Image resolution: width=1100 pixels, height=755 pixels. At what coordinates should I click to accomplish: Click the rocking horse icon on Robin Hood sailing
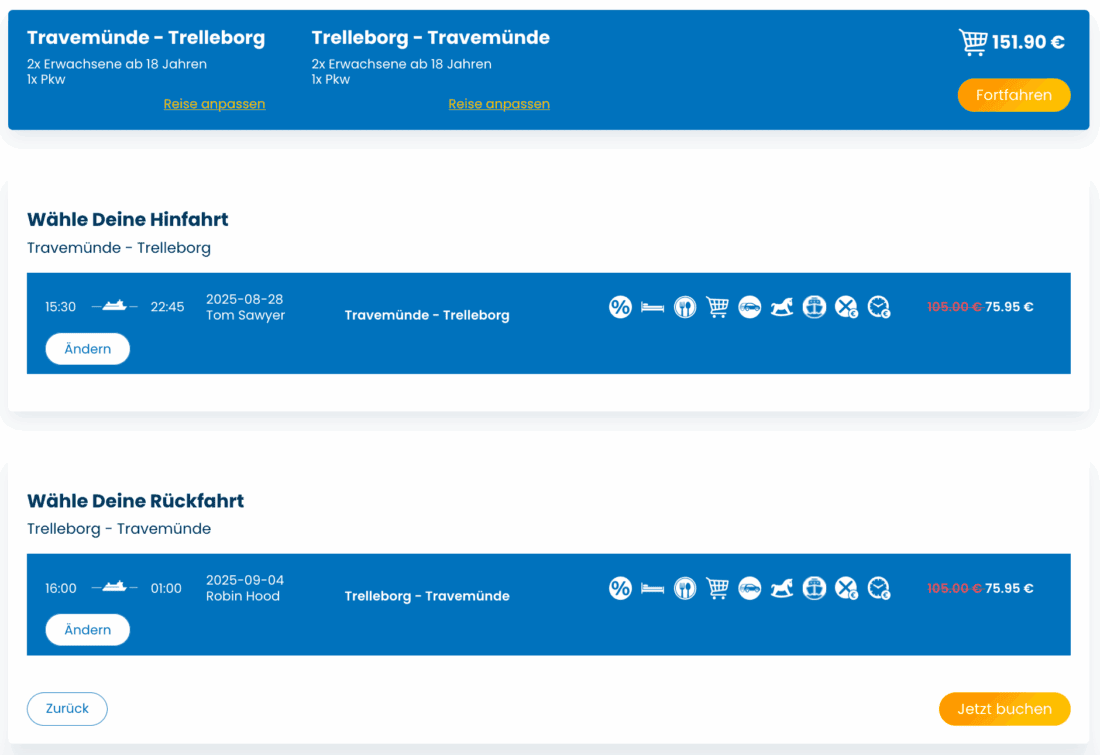782,588
